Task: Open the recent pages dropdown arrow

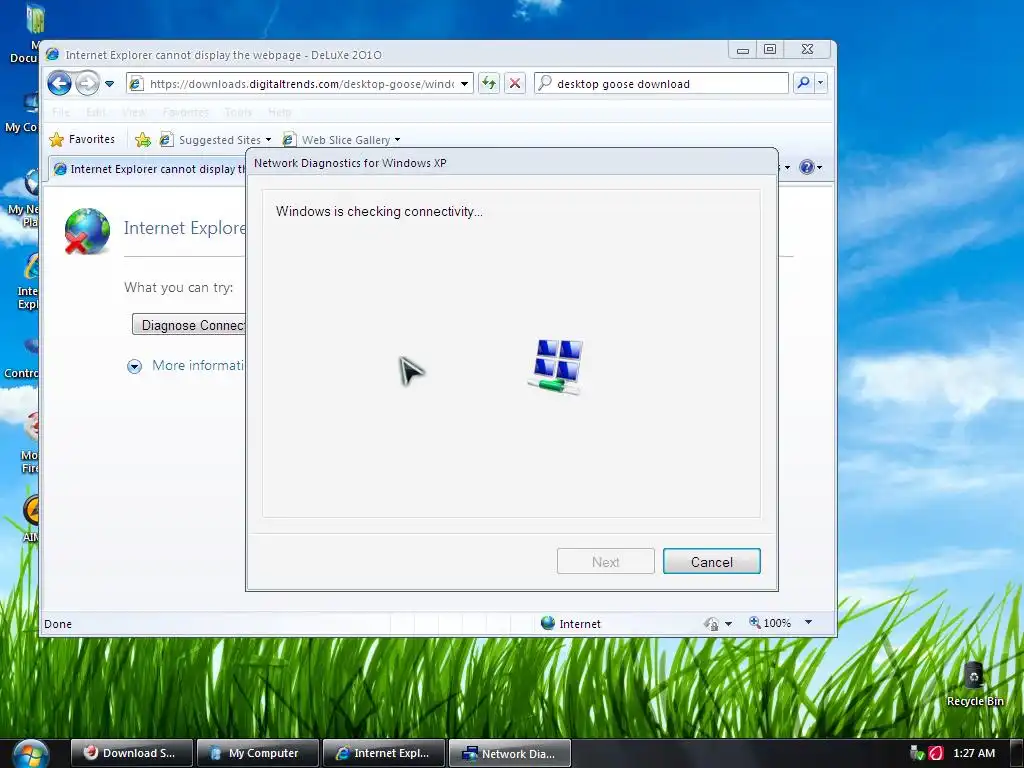Action: click(110, 84)
